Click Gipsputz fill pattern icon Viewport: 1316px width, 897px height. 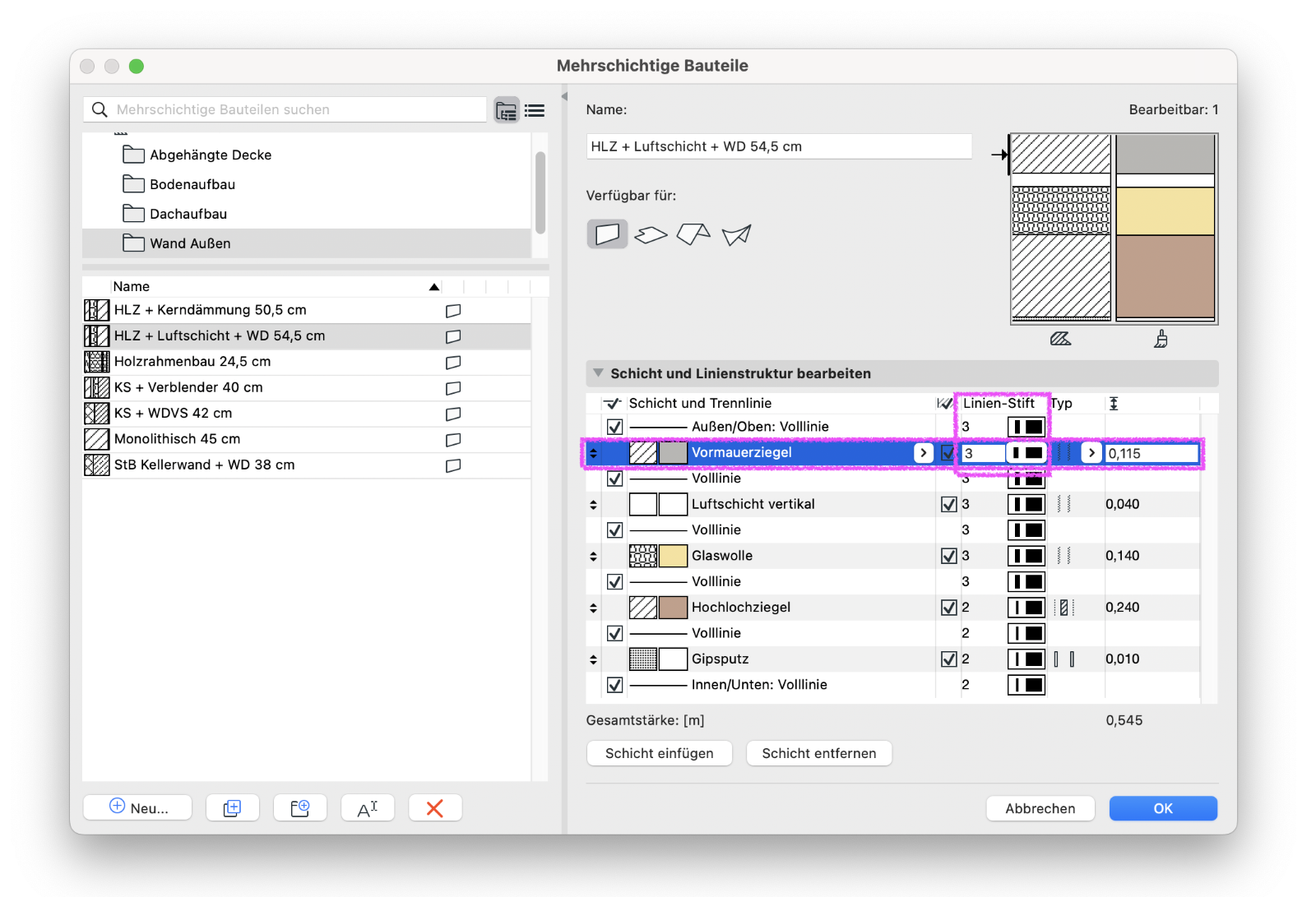(x=643, y=659)
